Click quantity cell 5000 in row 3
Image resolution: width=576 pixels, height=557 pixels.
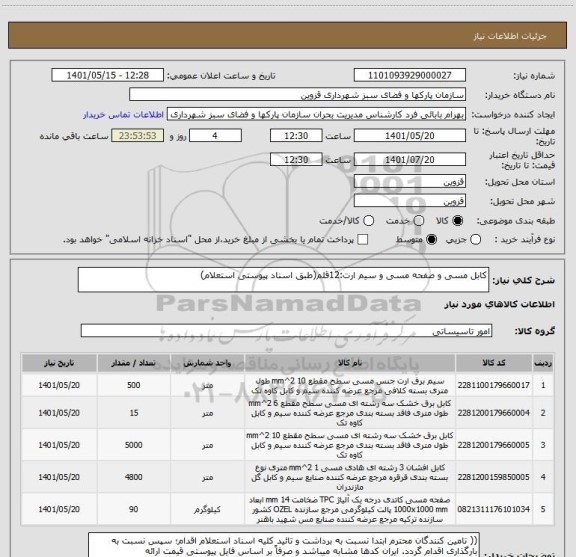pyautogui.click(x=134, y=445)
